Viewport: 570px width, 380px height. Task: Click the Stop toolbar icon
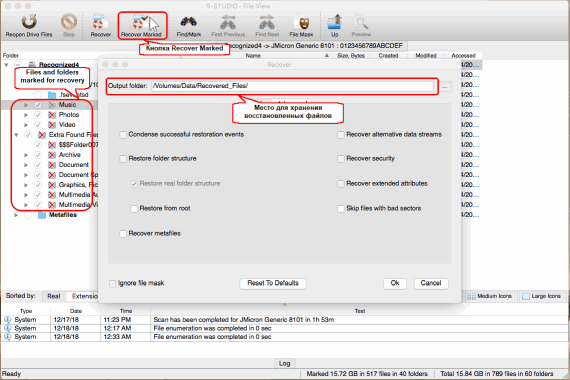pyautogui.click(x=69, y=22)
